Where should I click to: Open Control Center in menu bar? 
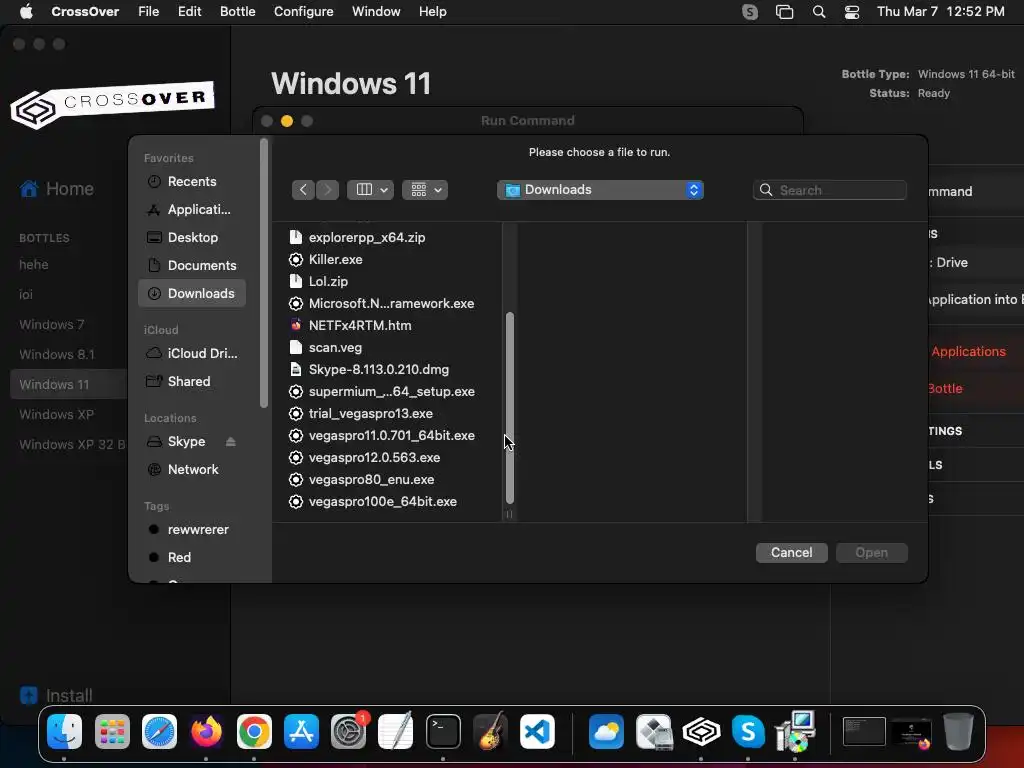click(852, 12)
